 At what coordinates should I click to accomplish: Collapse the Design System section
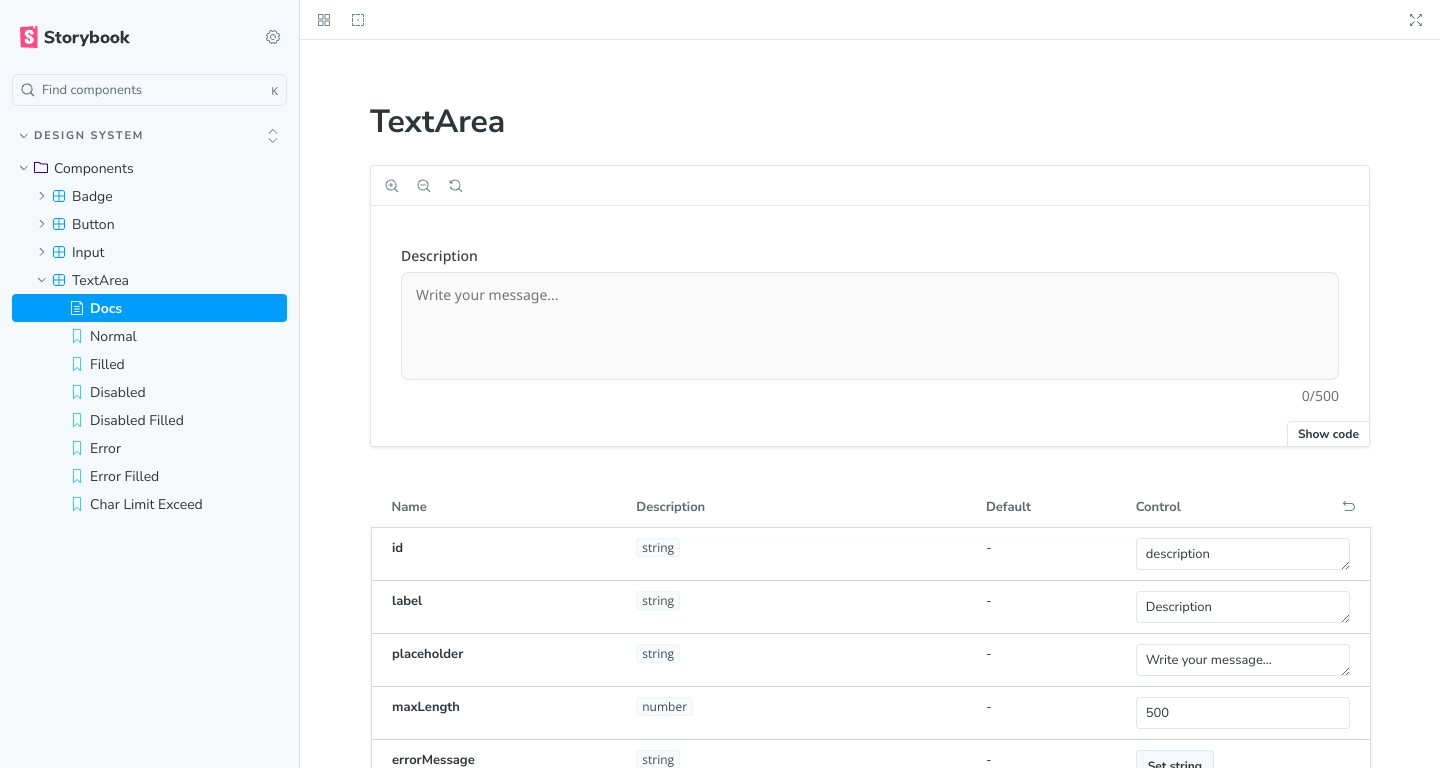coord(82,135)
